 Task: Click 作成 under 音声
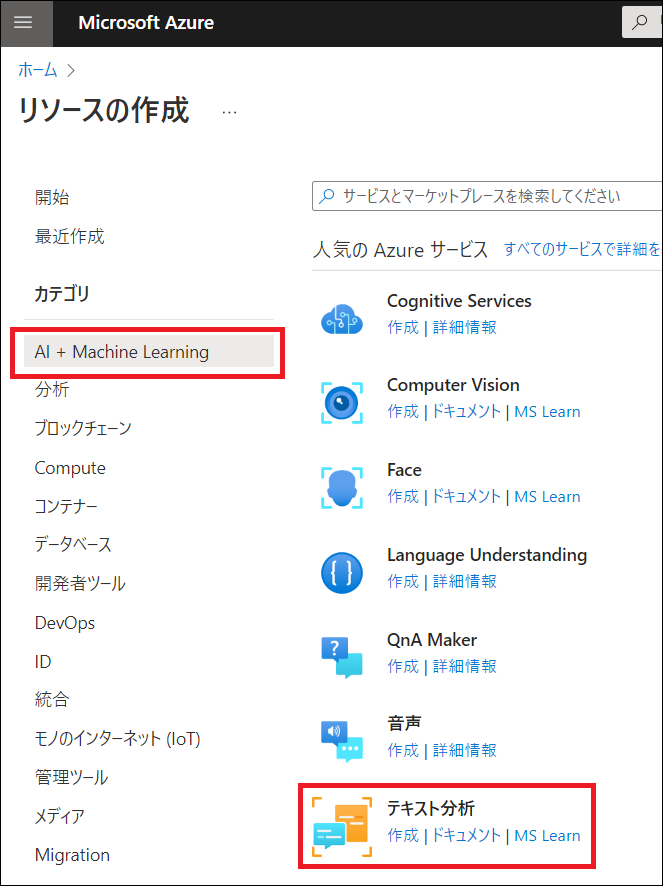(403, 750)
